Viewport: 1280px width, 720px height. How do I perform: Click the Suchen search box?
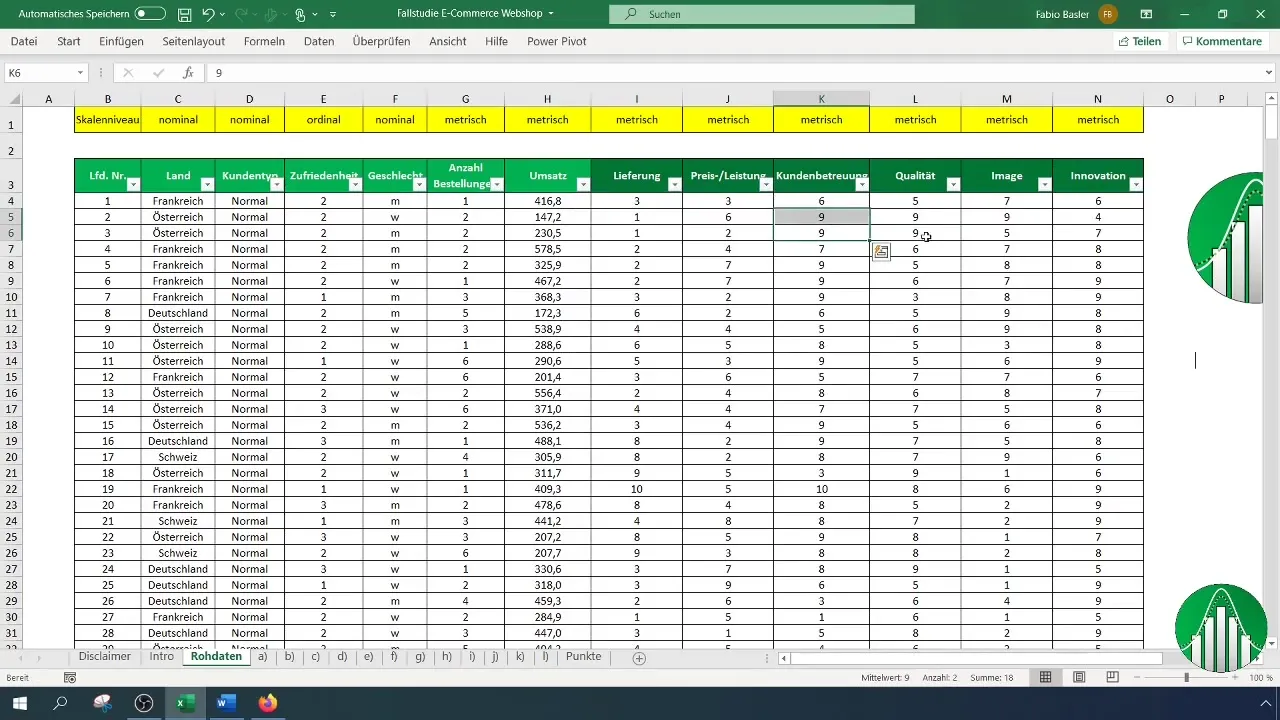click(762, 14)
